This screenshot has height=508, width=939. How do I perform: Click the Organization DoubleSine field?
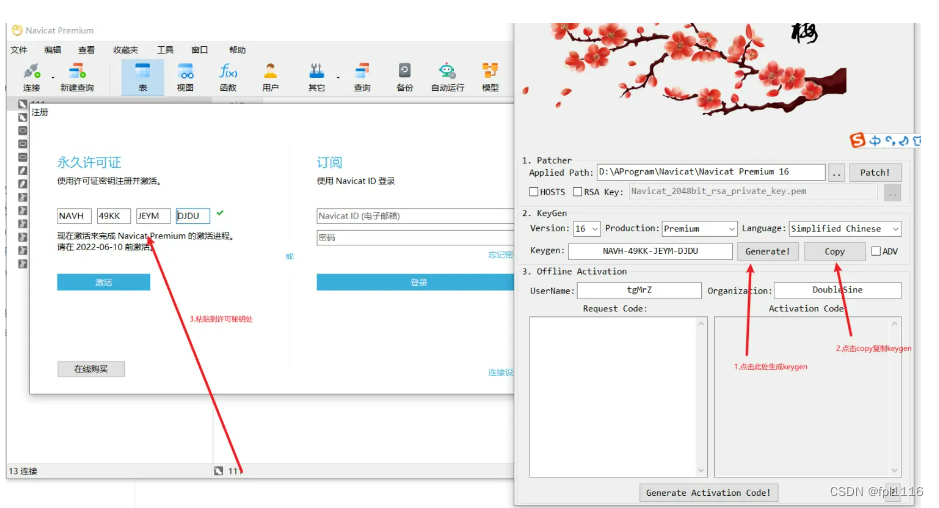pos(838,290)
